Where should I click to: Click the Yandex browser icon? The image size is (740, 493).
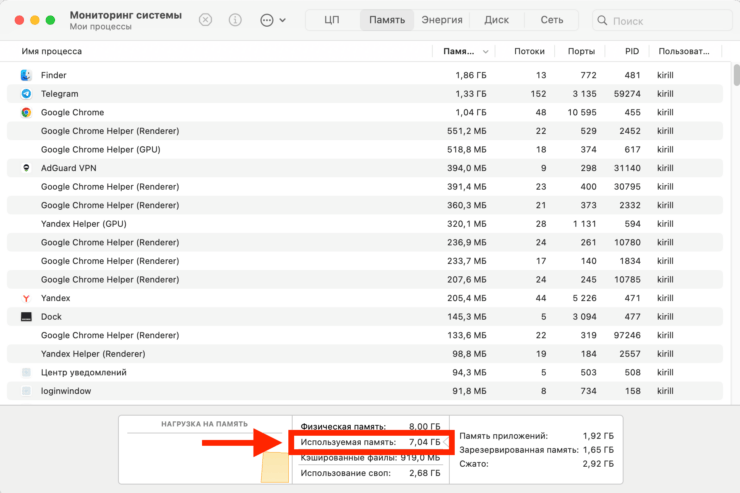[26, 298]
